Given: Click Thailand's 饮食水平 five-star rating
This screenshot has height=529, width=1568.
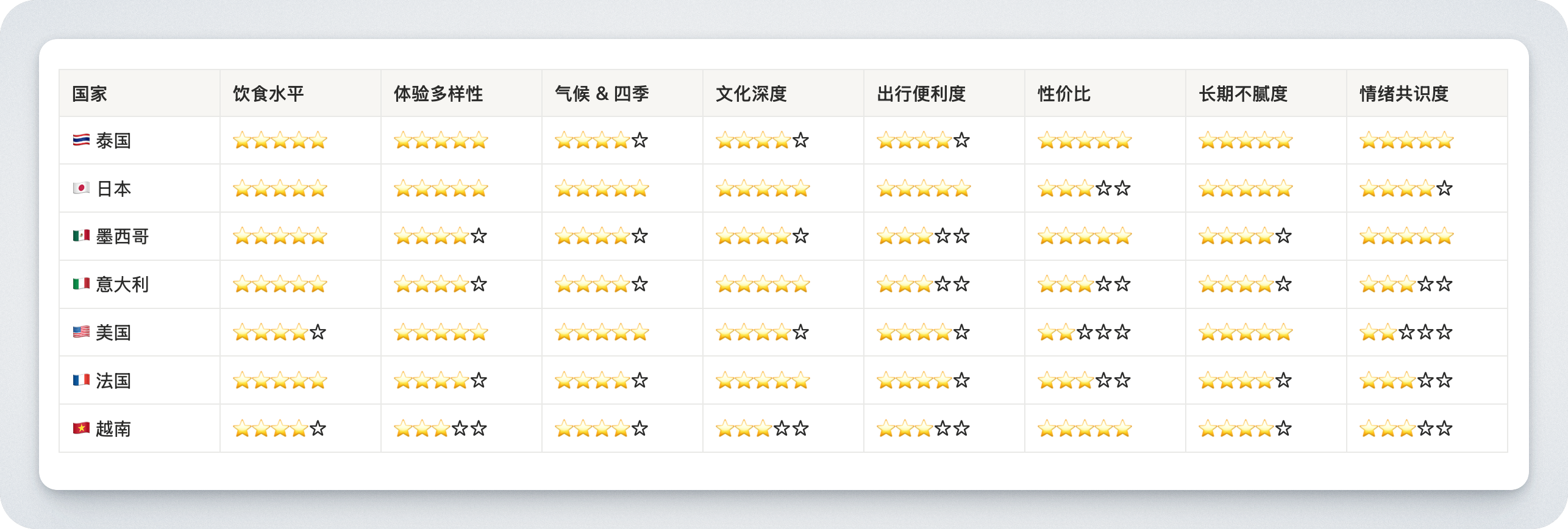Looking at the screenshot, I should click(280, 140).
